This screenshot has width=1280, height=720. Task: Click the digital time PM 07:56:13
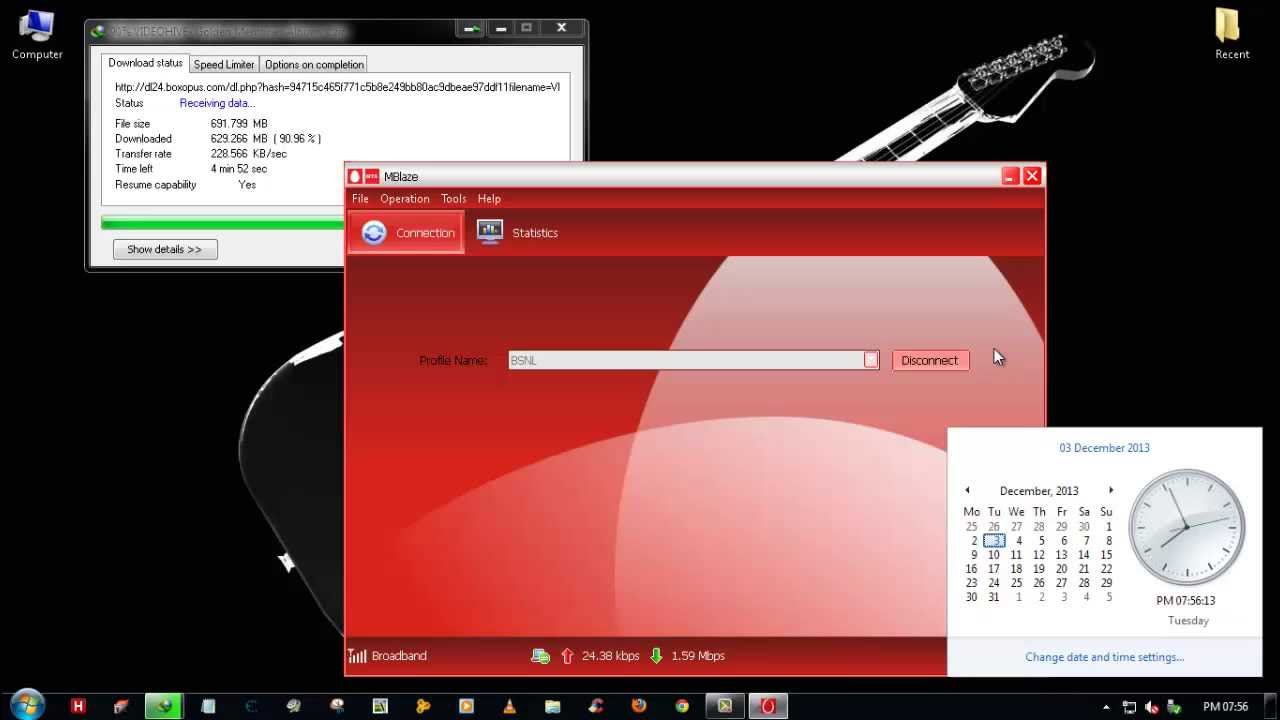(x=1186, y=601)
